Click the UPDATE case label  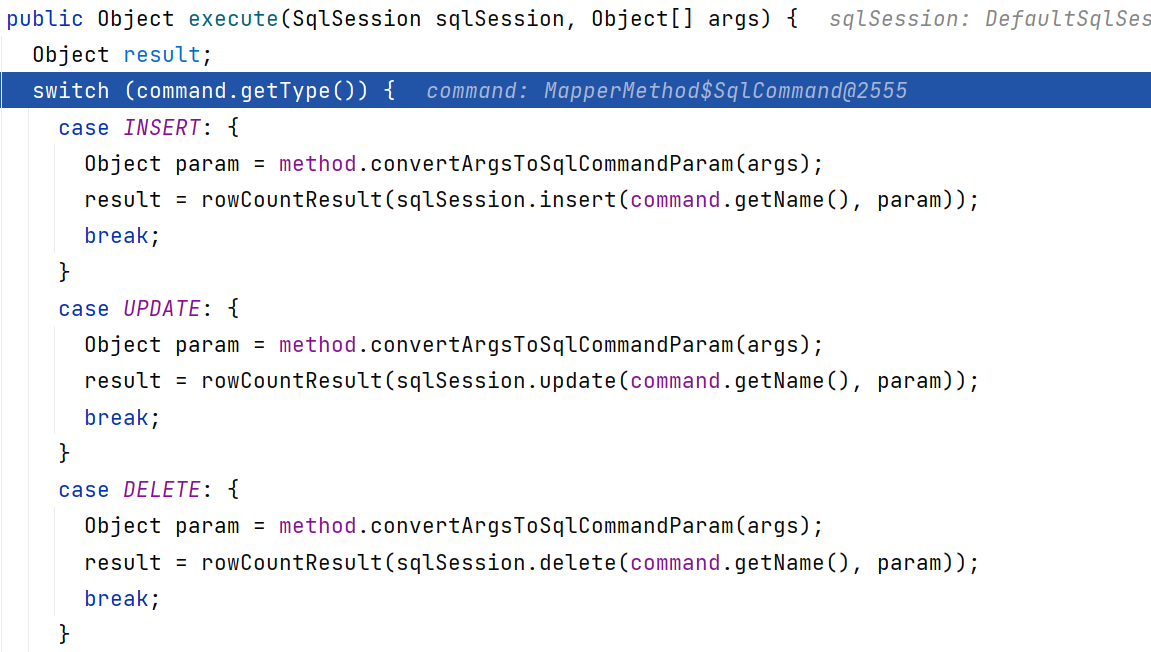tap(161, 308)
